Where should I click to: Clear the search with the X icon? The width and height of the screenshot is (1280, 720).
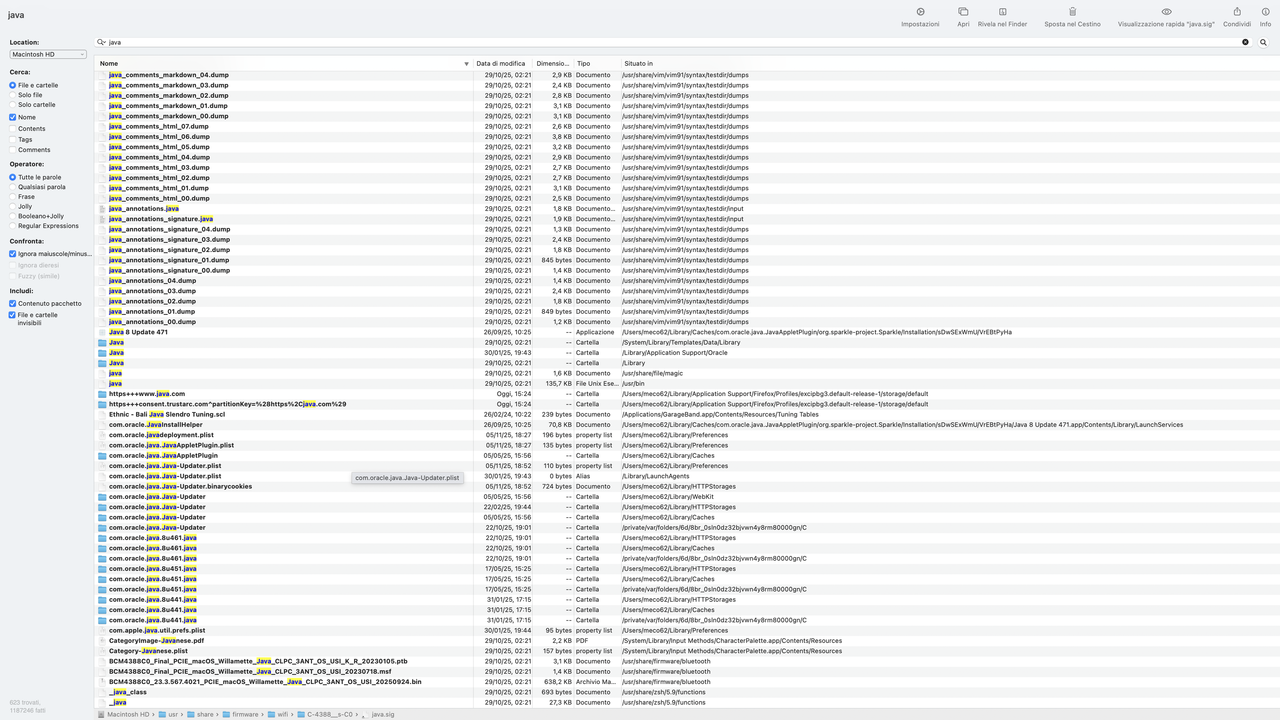click(1244, 43)
